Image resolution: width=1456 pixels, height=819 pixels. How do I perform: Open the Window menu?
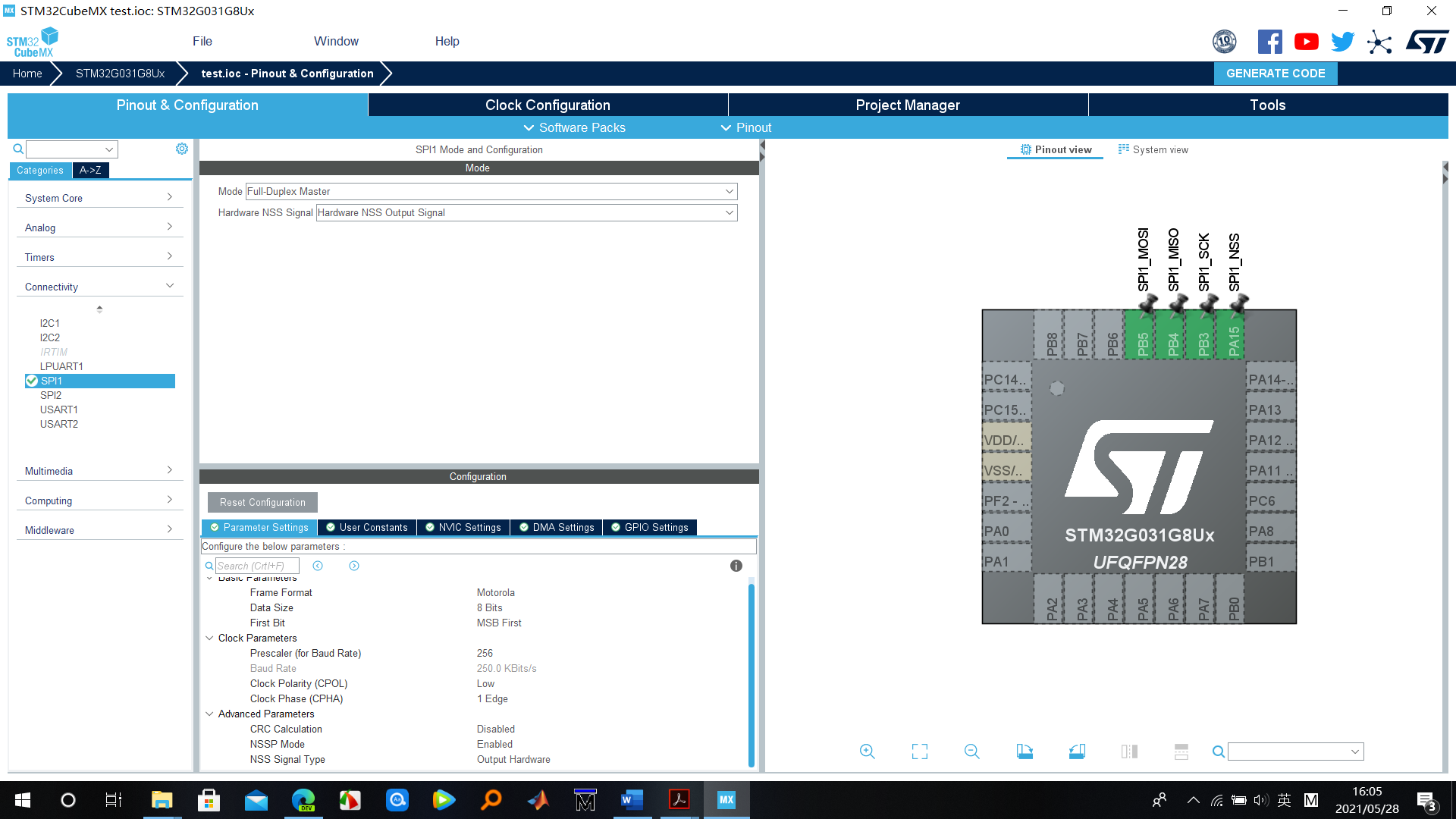336,41
